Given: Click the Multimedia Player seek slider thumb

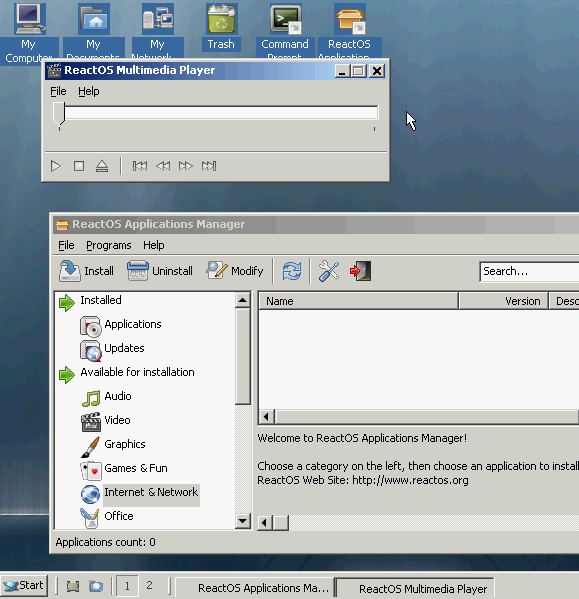Looking at the screenshot, I should 59,113.
